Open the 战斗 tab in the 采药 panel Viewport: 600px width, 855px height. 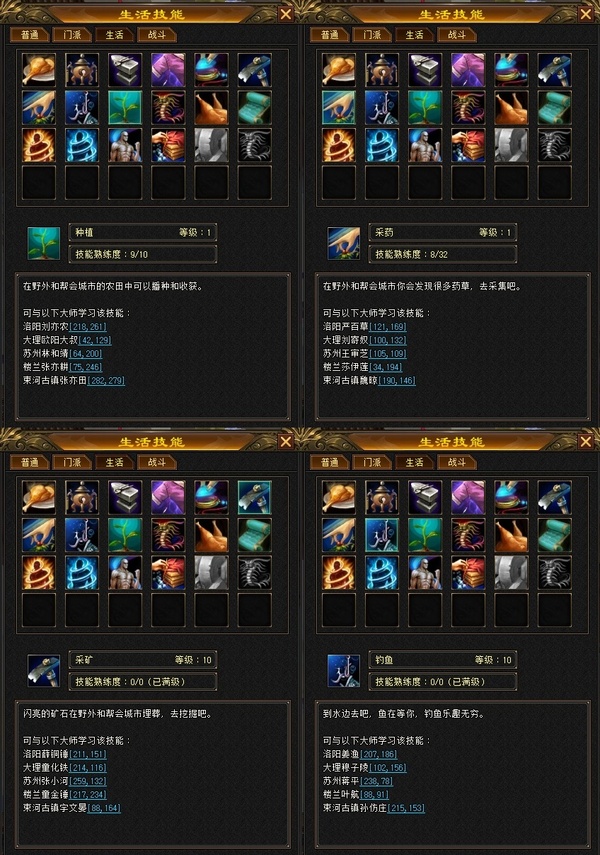point(457,35)
